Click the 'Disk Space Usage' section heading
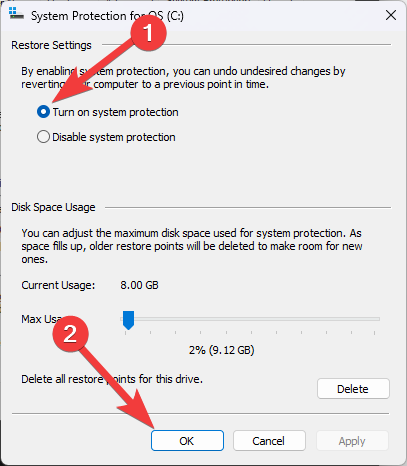The image size is (407, 466). click(53, 207)
